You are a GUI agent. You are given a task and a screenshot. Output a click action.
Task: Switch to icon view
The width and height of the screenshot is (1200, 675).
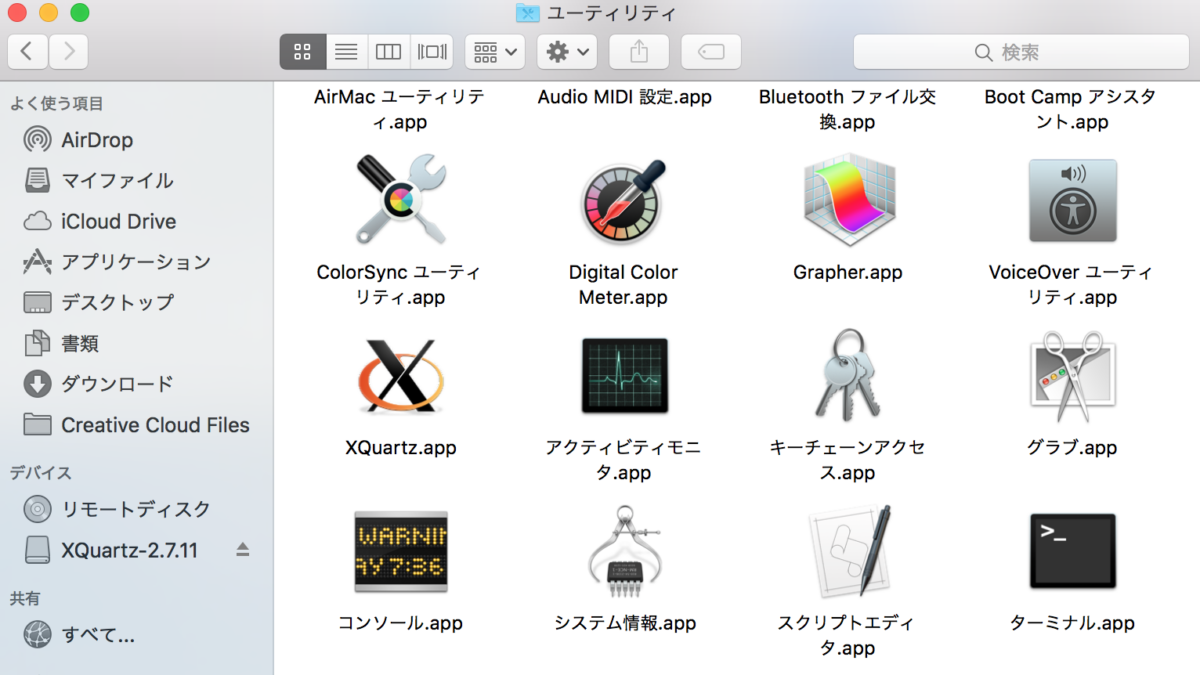tap(302, 51)
